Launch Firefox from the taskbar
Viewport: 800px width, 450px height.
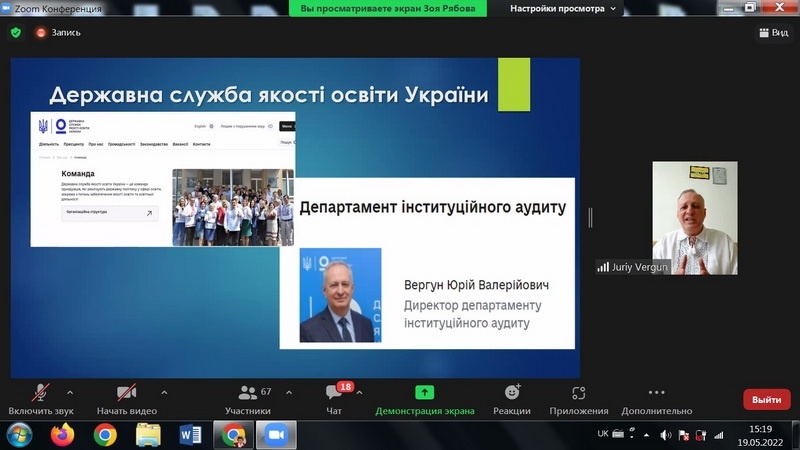62,435
